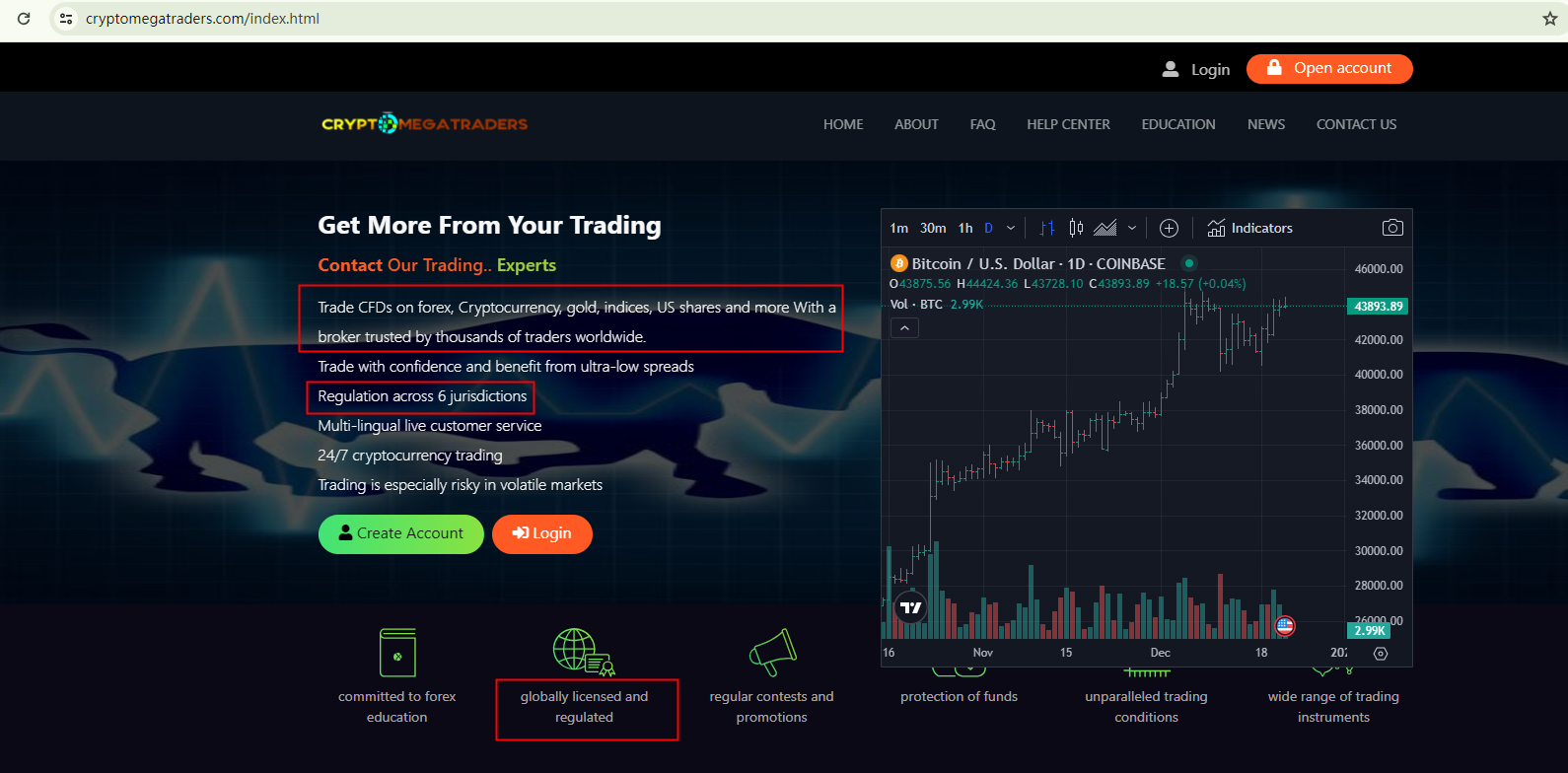This screenshot has height=773, width=1568.
Task: Click the volume label 2.99K on price axis
Action: (x=1369, y=630)
